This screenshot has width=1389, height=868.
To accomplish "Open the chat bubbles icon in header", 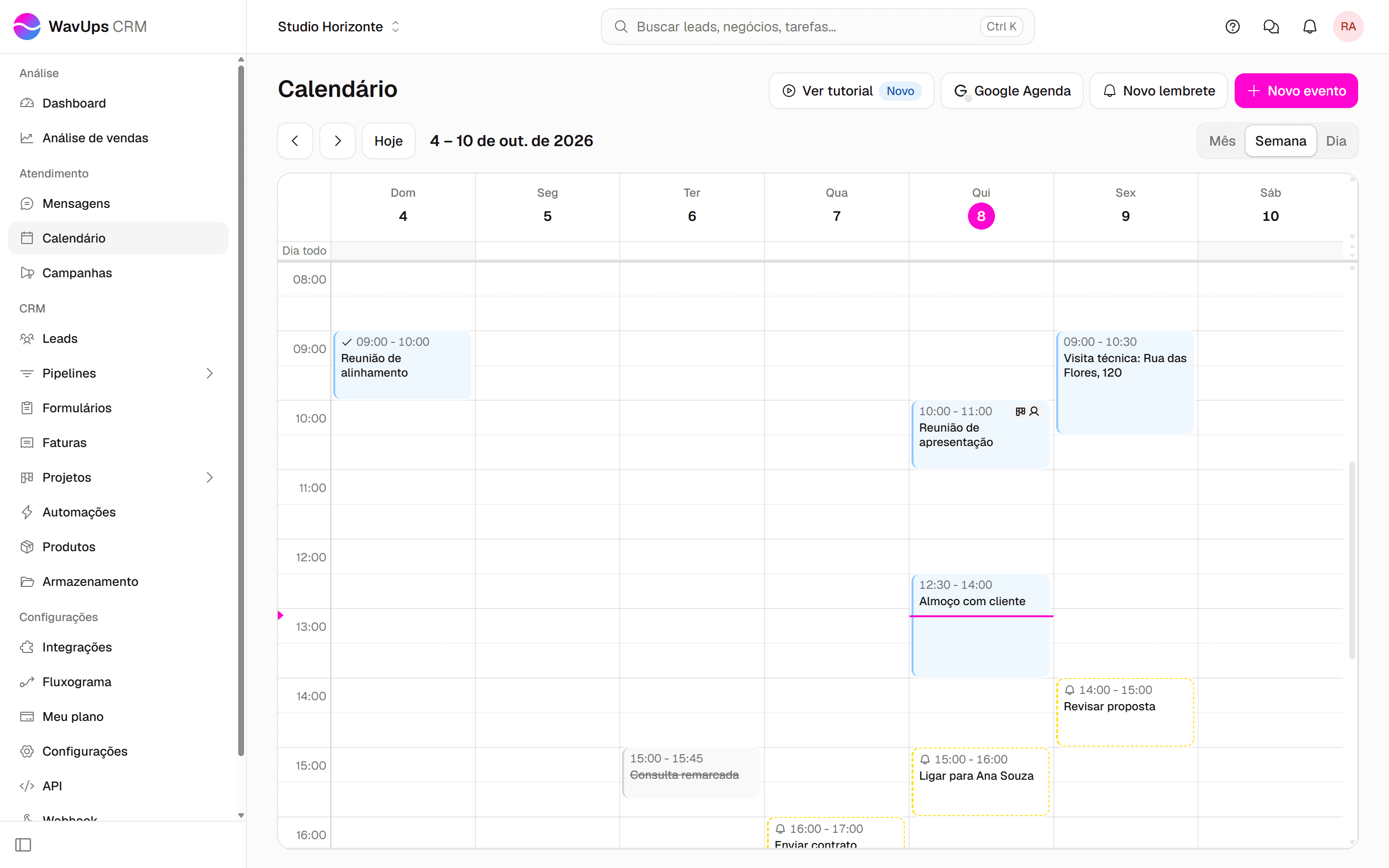I will [x=1271, y=27].
